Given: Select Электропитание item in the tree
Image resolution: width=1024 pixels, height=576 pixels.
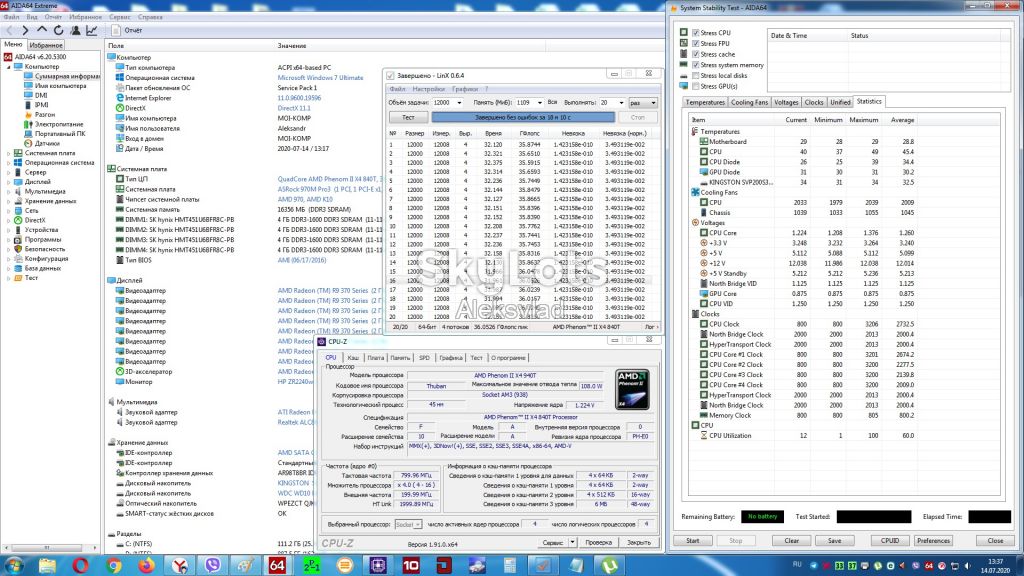Looking at the screenshot, I should (59, 124).
